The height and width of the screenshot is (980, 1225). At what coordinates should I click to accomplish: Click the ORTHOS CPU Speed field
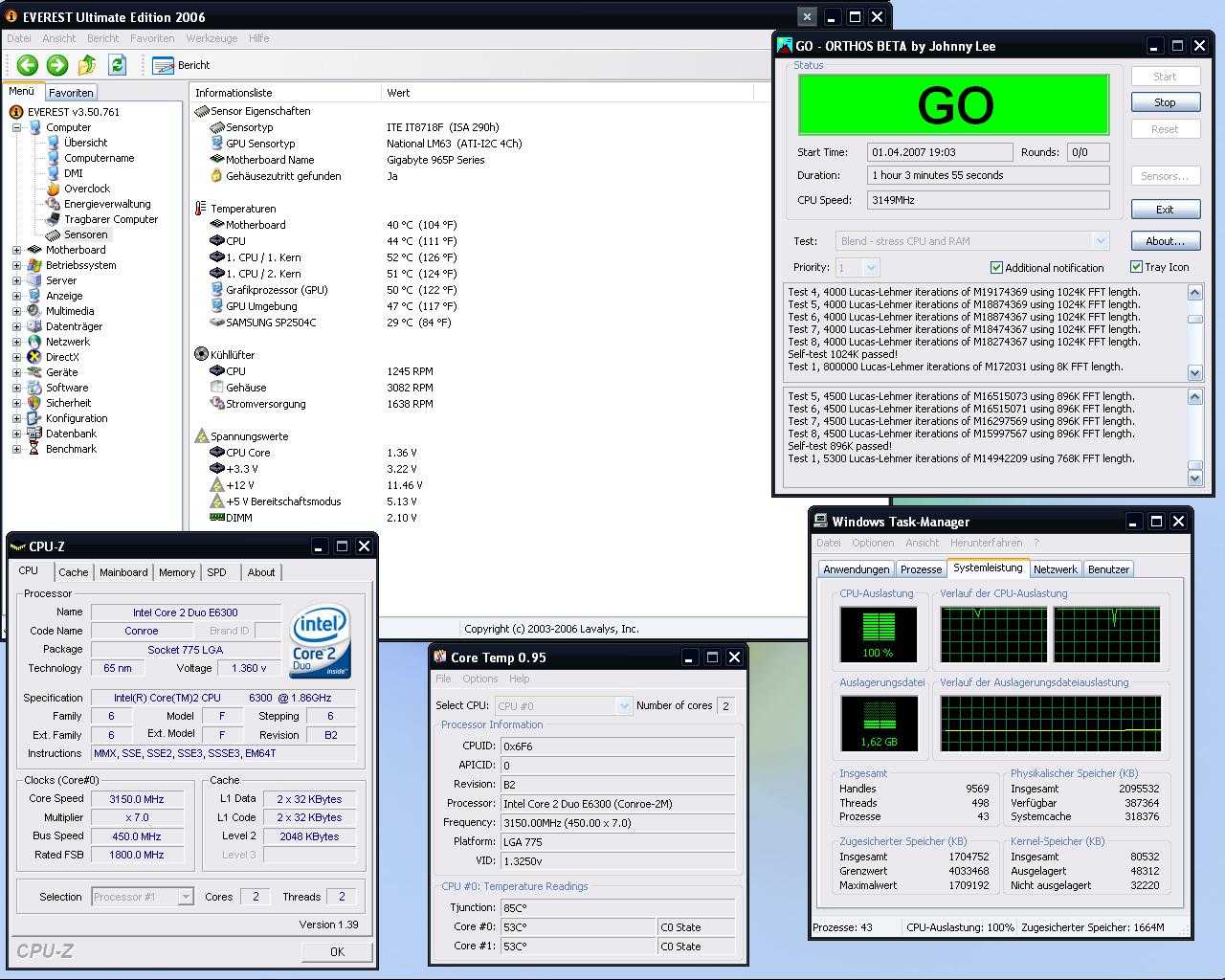989,200
